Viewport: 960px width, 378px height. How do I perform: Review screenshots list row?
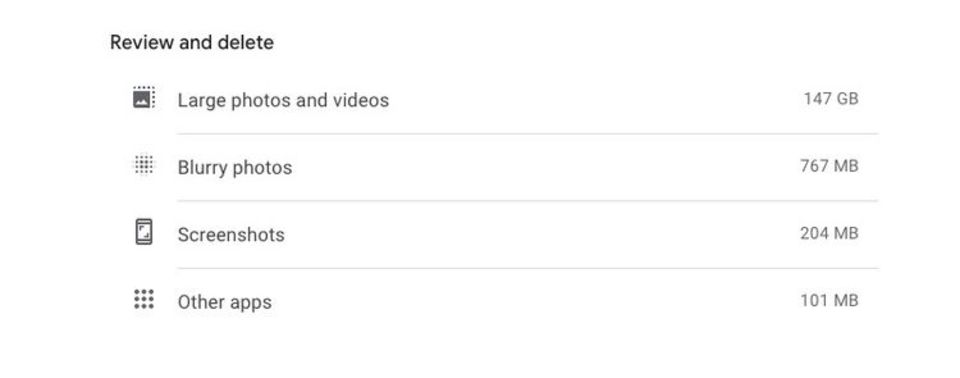click(496, 235)
